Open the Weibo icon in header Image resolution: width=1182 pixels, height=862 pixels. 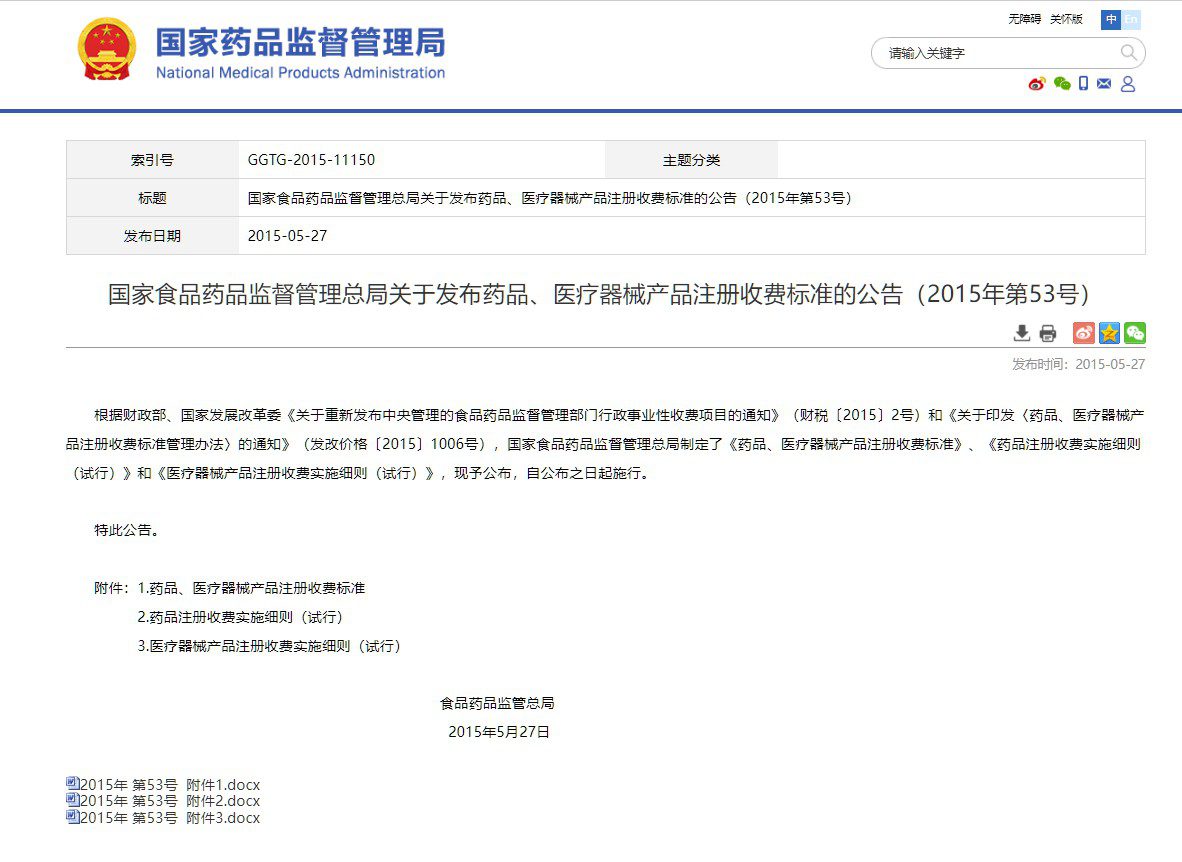pos(1037,84)
